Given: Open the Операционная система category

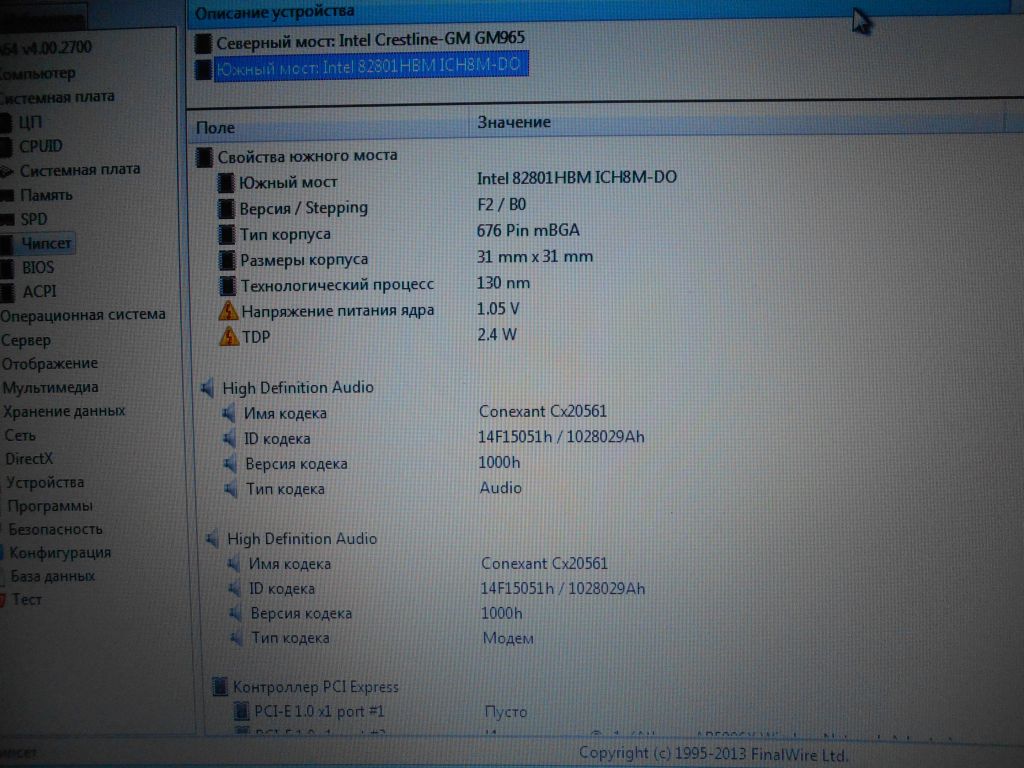Looking at the screenshot, I should [x=83, y=315].
